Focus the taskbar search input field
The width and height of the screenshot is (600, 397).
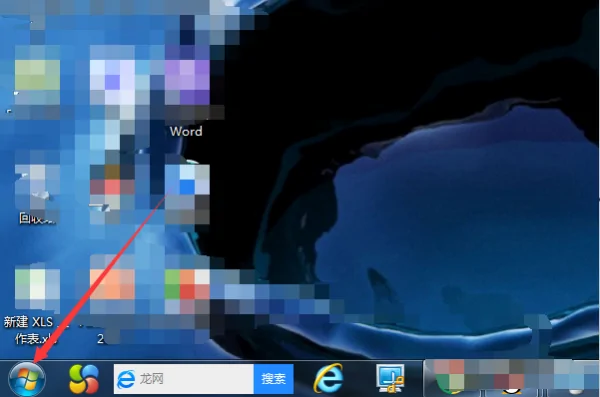[x=184, y=379]
